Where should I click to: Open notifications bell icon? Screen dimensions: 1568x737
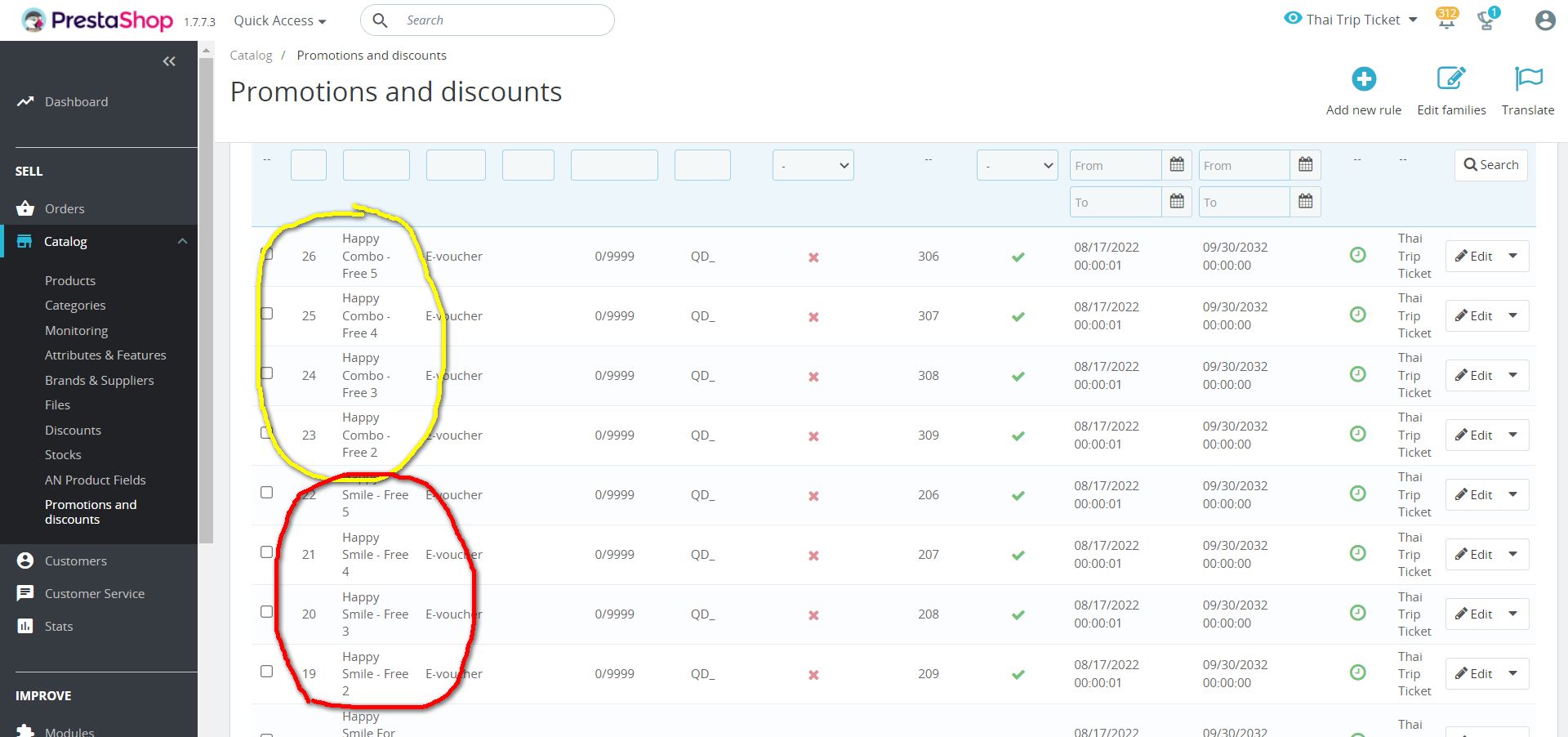click(1446, 20)
